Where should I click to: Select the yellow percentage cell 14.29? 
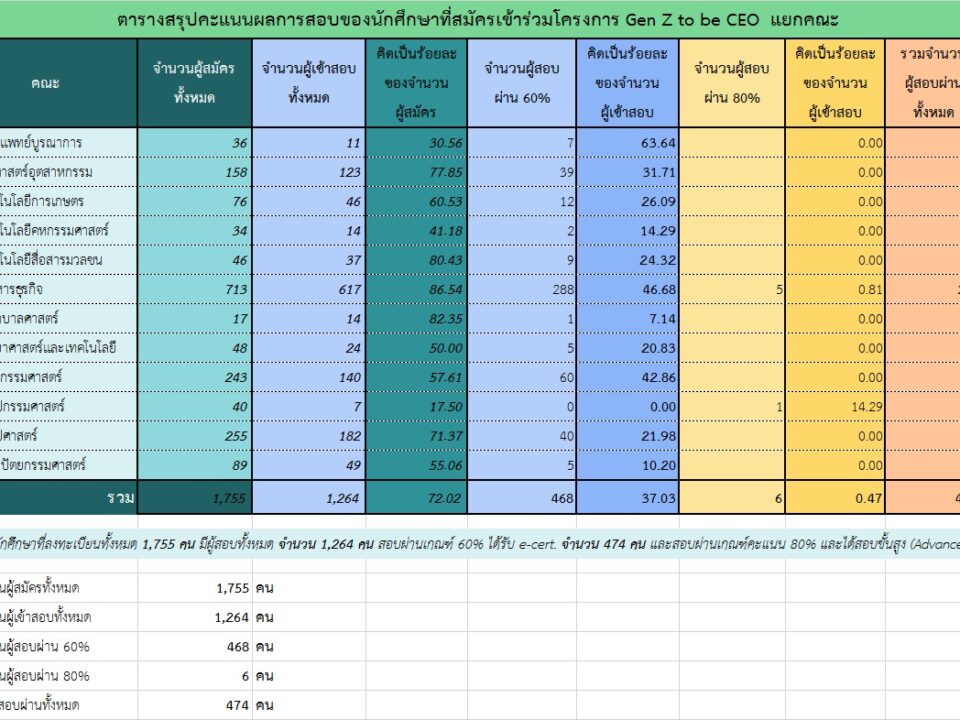pos(835,407)
